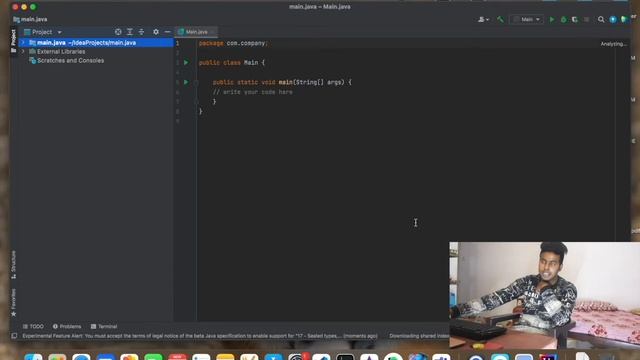
Task: Click run gutter arrow beside class Main
Action: 186,62
